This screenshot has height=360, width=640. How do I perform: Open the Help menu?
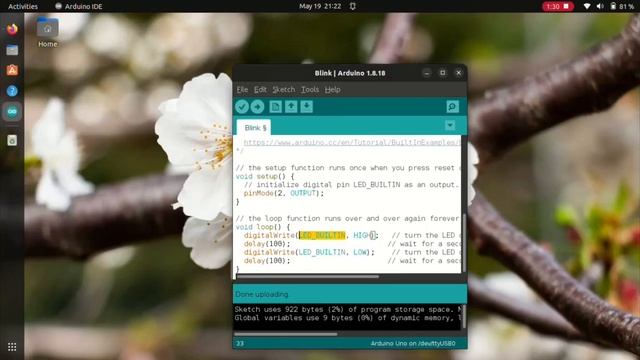point(332,89)
